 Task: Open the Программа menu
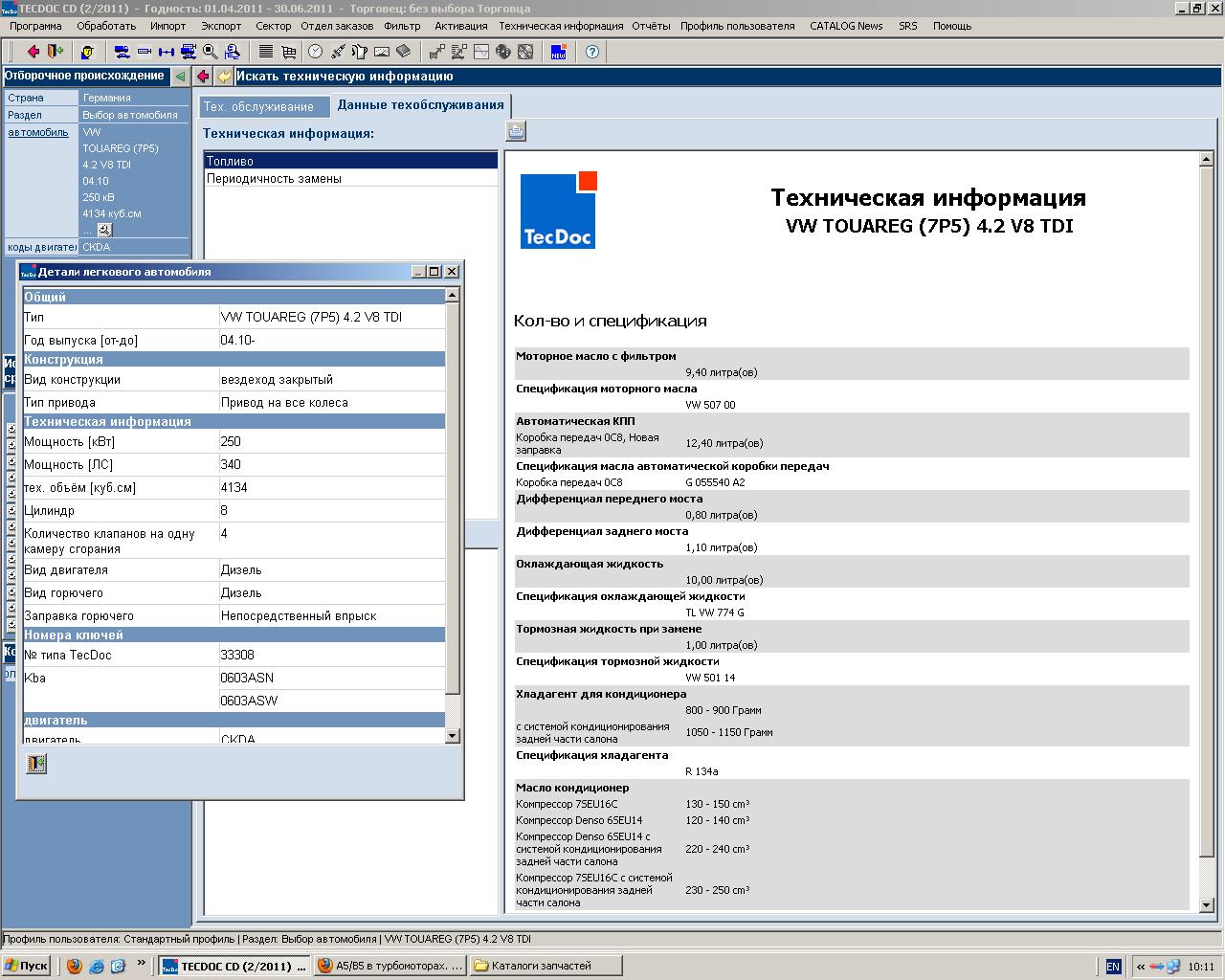(x=35, y=26)
